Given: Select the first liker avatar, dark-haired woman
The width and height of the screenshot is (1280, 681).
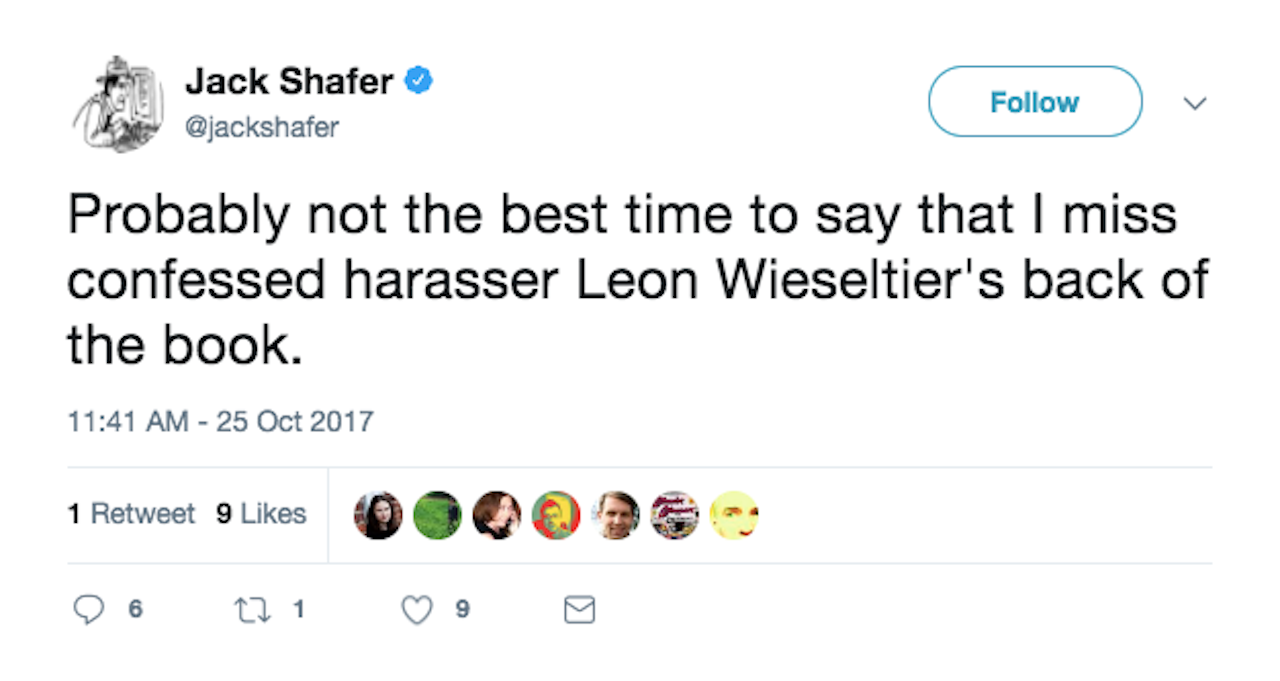Looking at the screenshot, I should coord(379,515).
